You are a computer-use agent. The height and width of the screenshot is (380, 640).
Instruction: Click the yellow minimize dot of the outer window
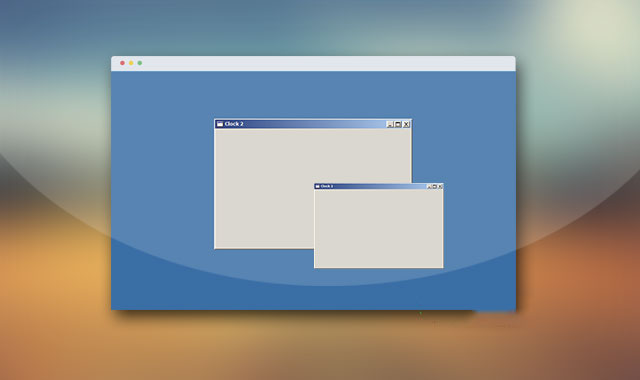tap(131, 63)
